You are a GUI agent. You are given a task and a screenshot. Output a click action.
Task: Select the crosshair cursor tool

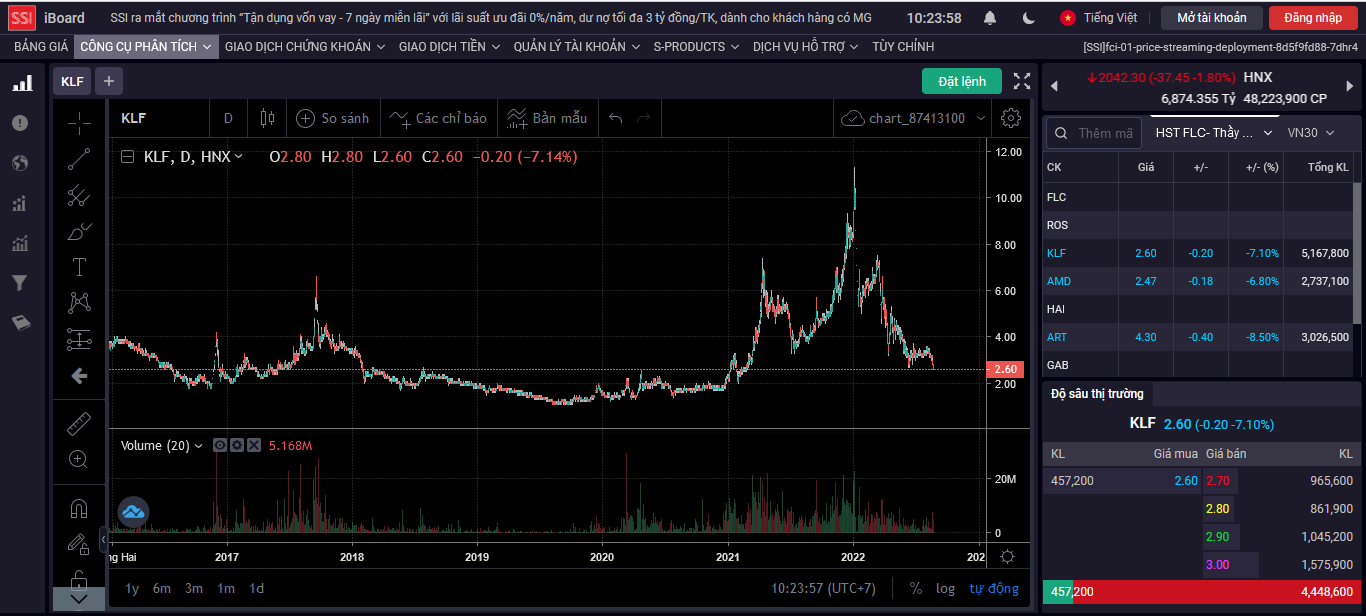[x=79, y=122]
